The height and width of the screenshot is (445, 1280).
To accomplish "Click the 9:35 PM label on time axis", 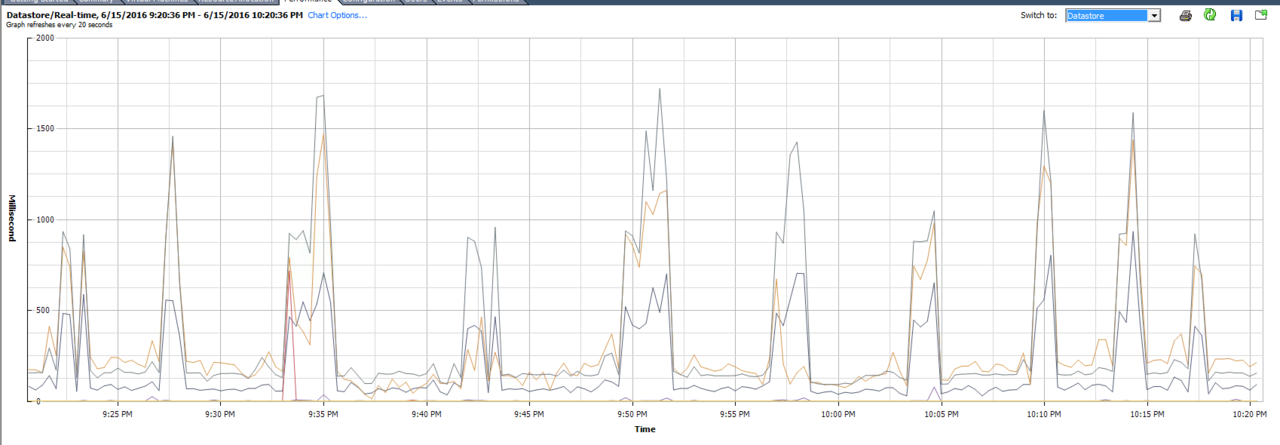I will (x=323, y=413).
